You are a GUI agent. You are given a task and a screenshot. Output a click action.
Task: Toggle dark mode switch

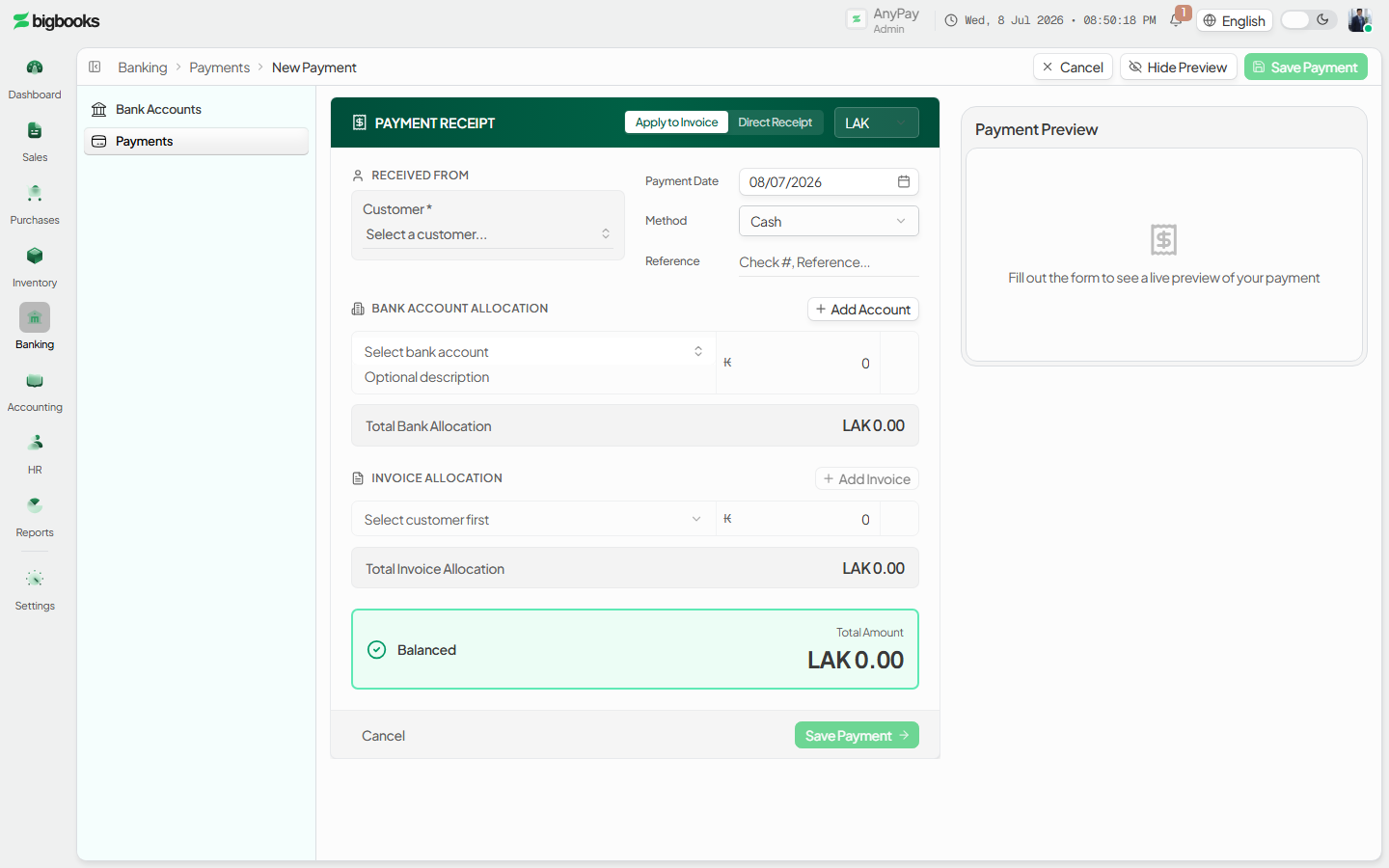(x=1309, y=20)
